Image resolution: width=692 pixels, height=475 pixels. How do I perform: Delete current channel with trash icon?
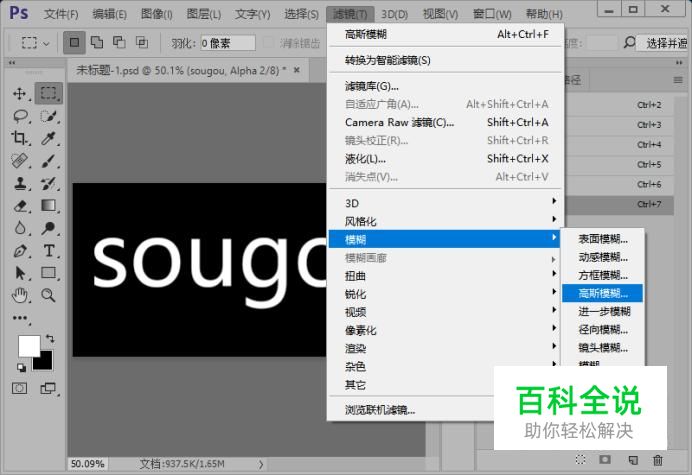(658, 460)
